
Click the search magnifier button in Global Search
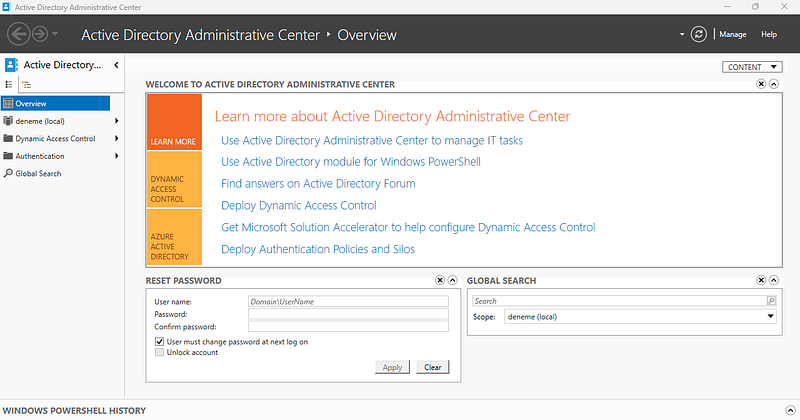tap(771, 301)
